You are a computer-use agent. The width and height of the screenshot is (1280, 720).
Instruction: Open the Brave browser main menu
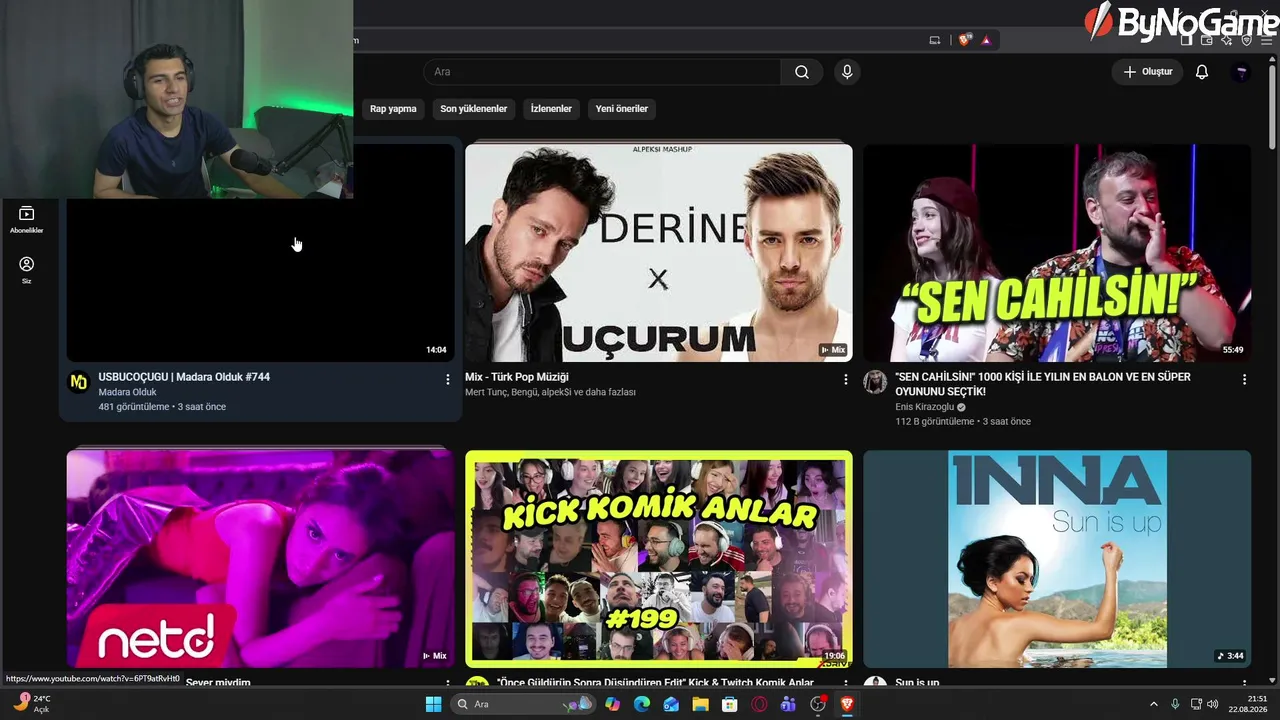[1266, 40]
